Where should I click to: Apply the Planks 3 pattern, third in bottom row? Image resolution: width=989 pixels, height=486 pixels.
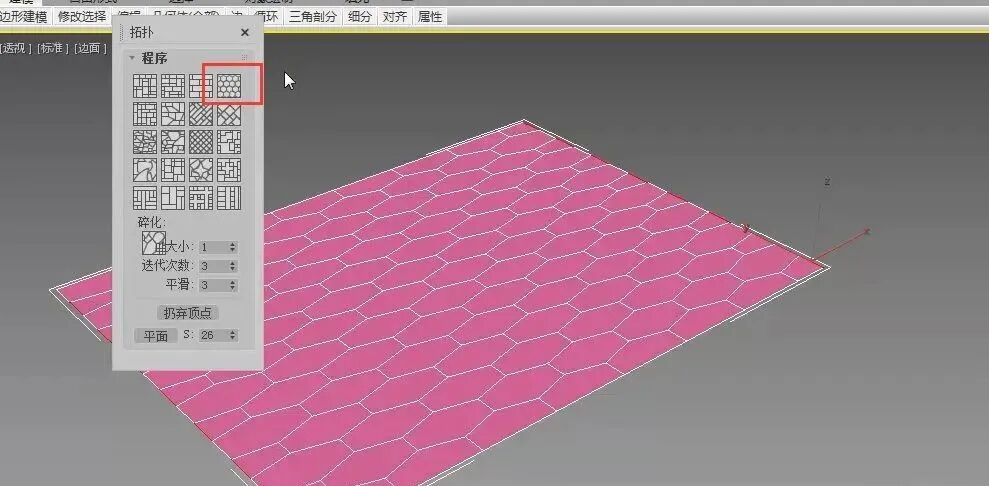[x=201, y=197]
